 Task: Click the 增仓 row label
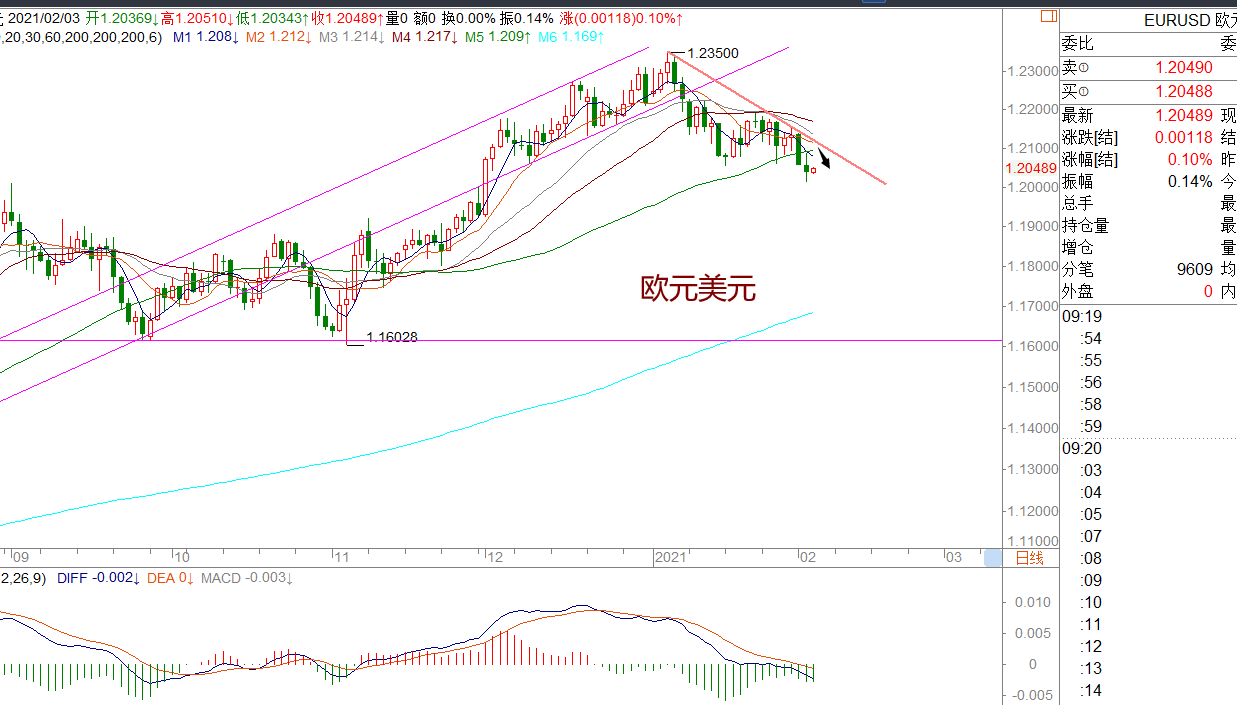pos(1077,248)
